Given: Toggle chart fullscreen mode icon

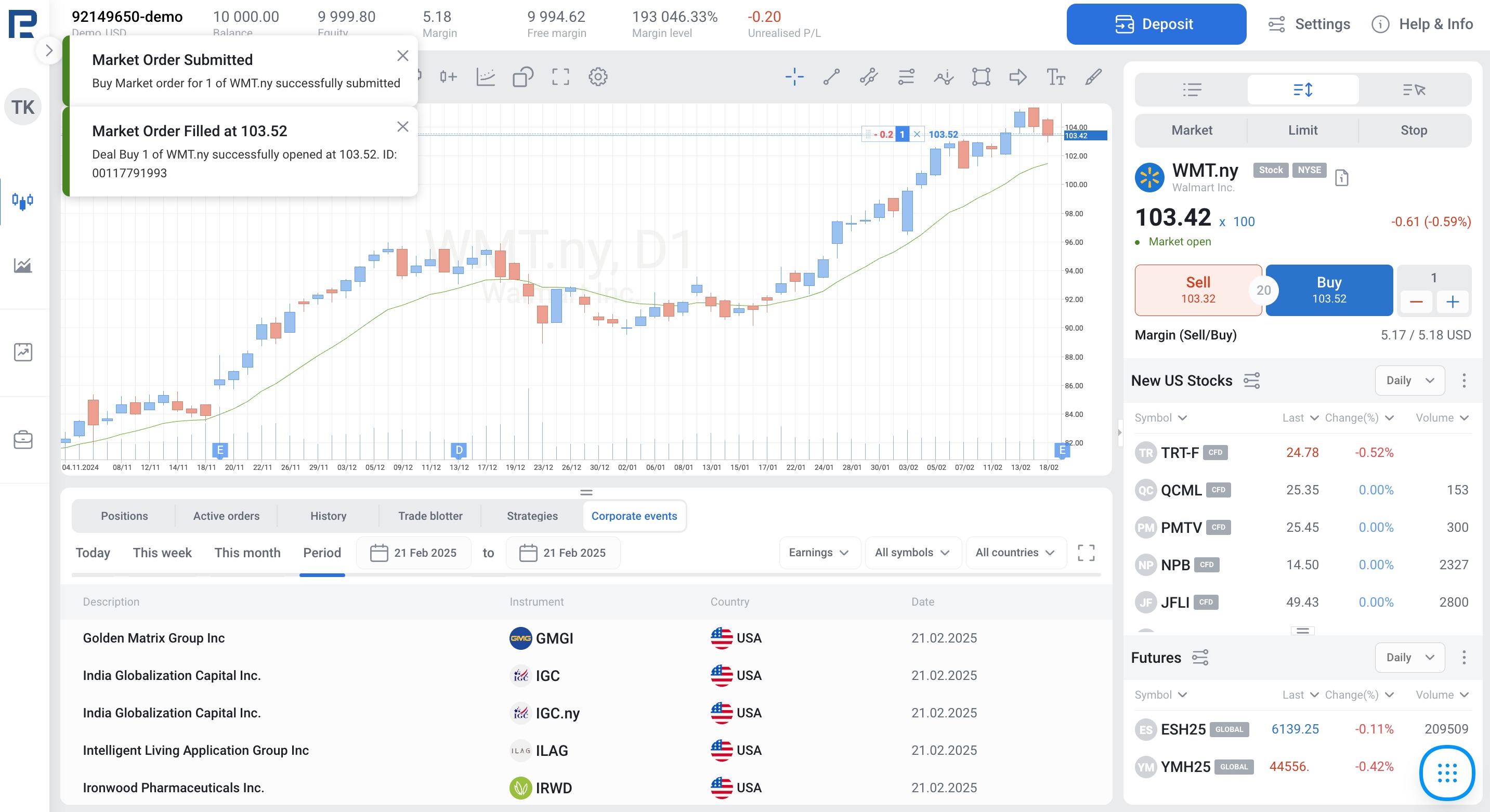Looking at the screenshot, I should coord(560,77).
